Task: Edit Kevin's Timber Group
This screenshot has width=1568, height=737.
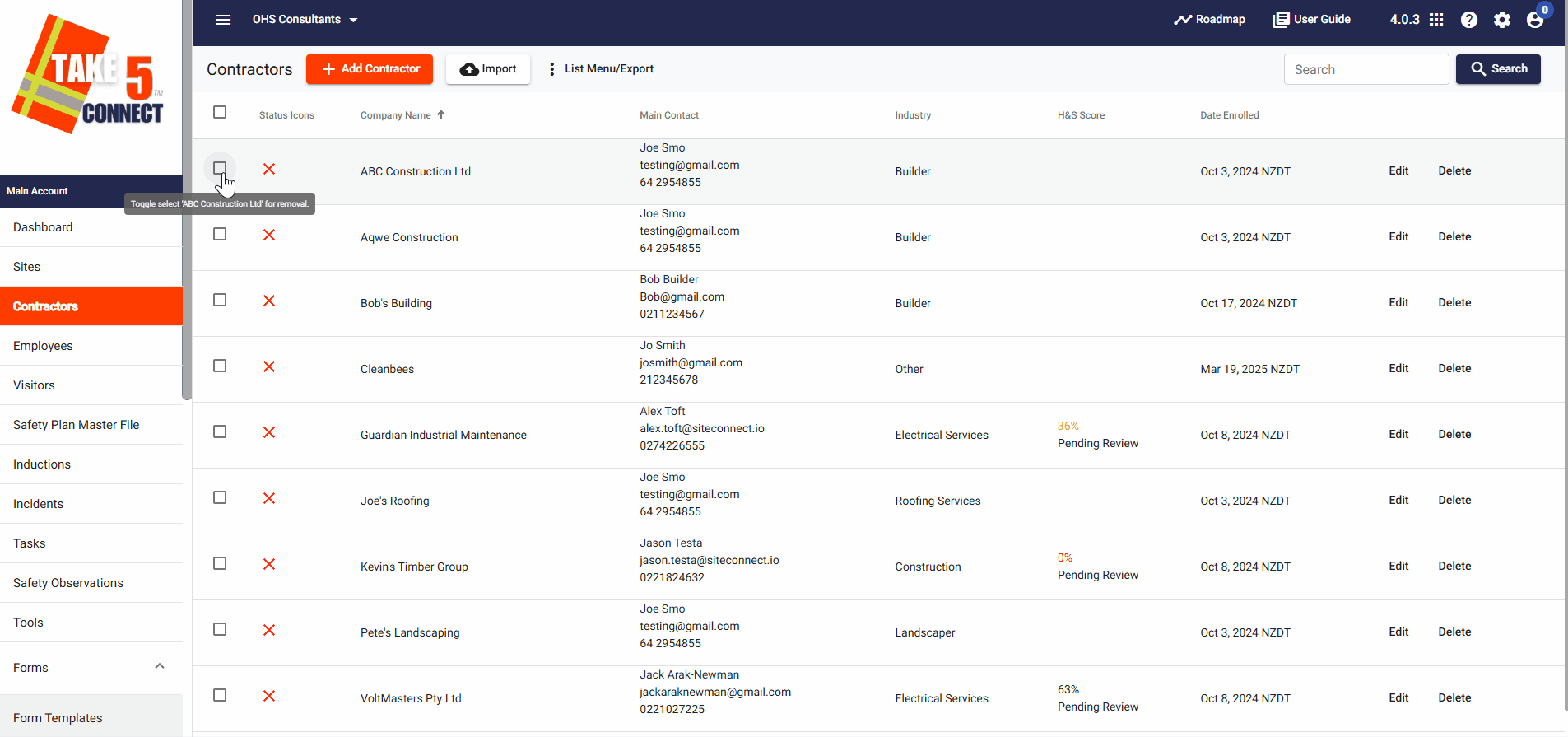Action: 1398,566
